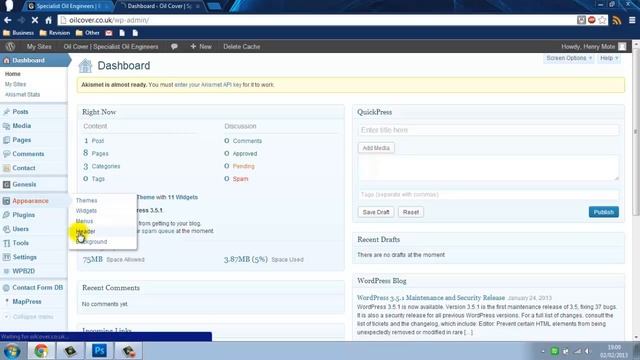Open the RSS feed extension icon

(x=617, y=20)
